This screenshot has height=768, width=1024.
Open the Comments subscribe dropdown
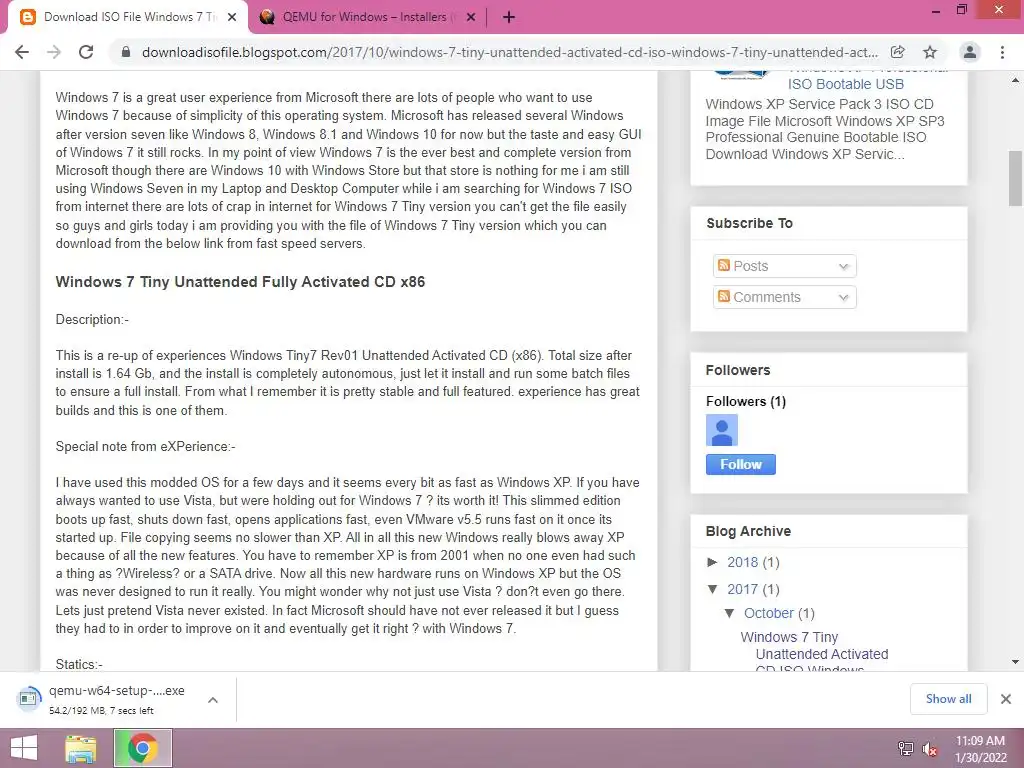point(784,297)
